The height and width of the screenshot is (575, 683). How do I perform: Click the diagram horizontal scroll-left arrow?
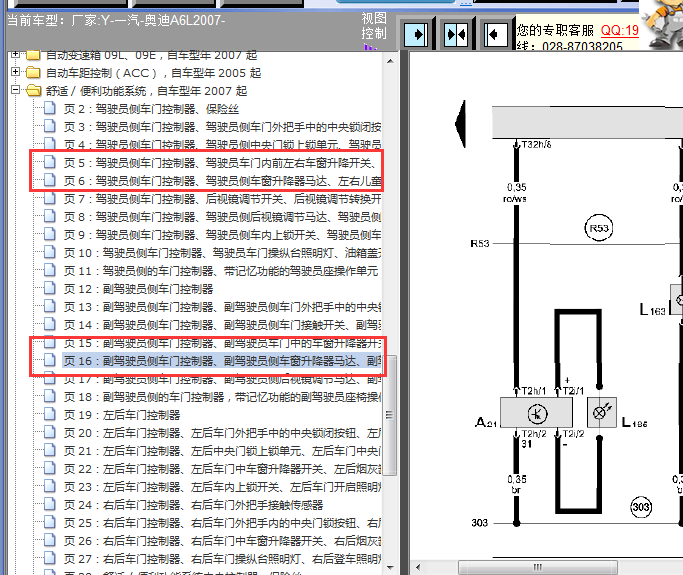(x=418, y=567)
